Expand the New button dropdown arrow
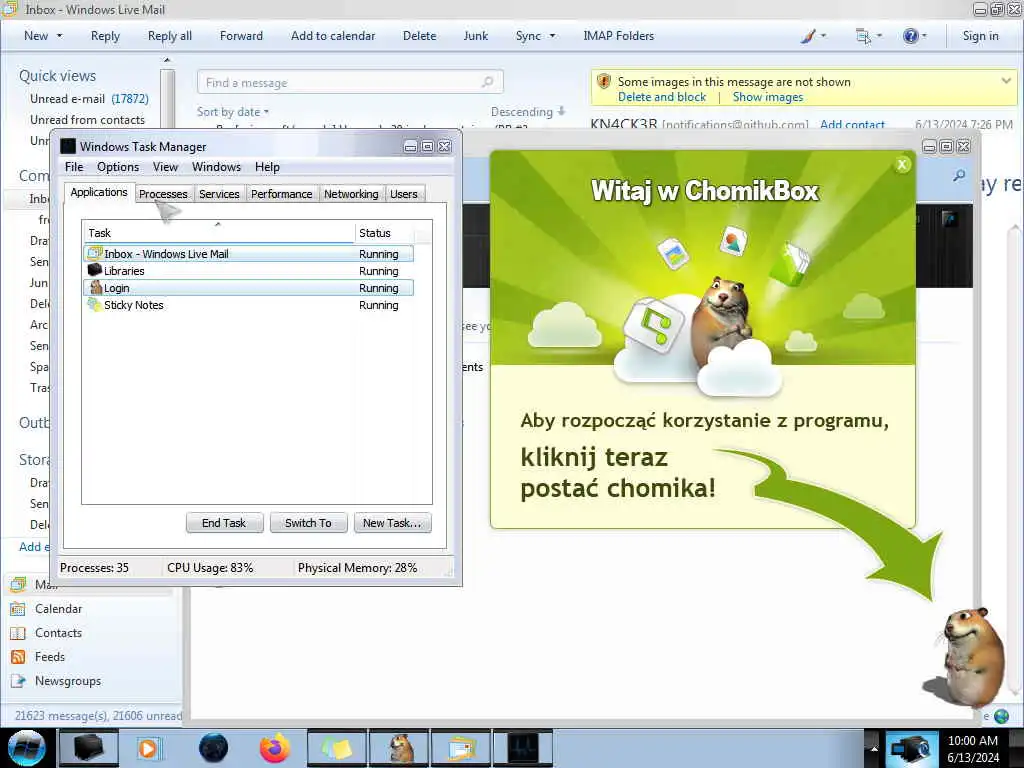Screen dimensions: 1024x768 point(59,36)
